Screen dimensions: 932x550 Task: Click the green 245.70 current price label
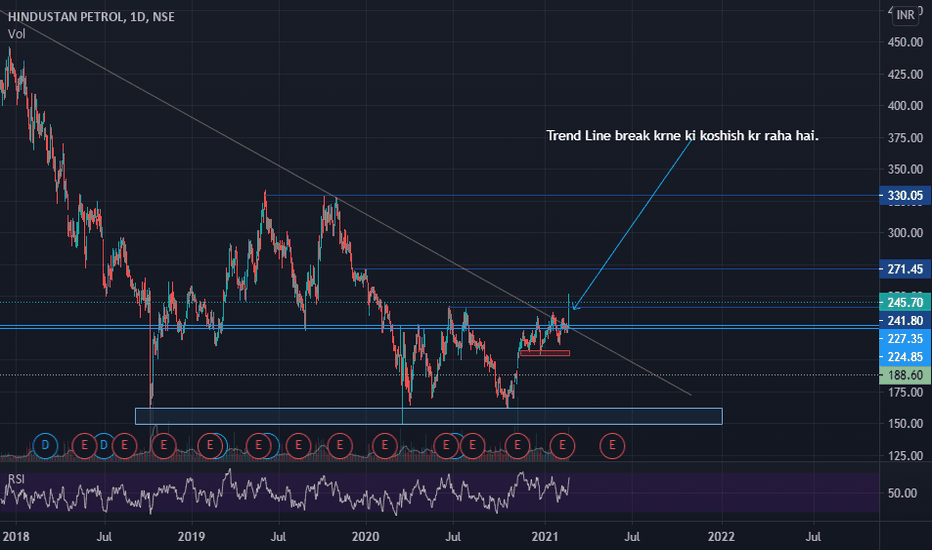coord(905,303)
